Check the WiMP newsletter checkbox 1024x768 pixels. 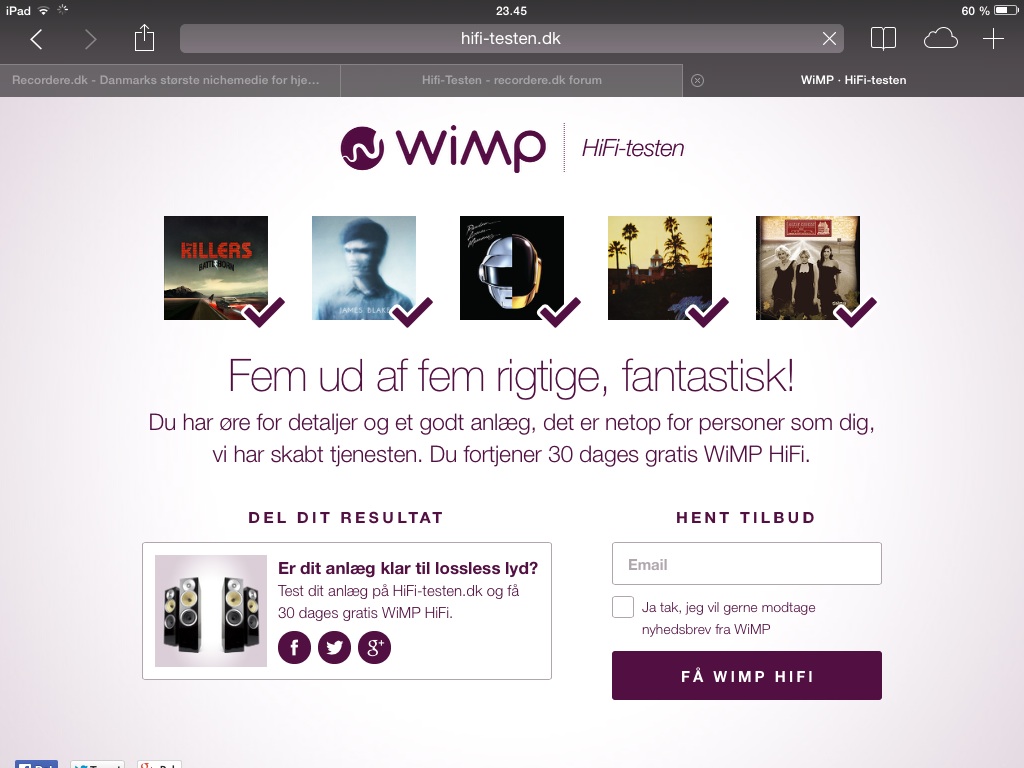tap(623, 607)
